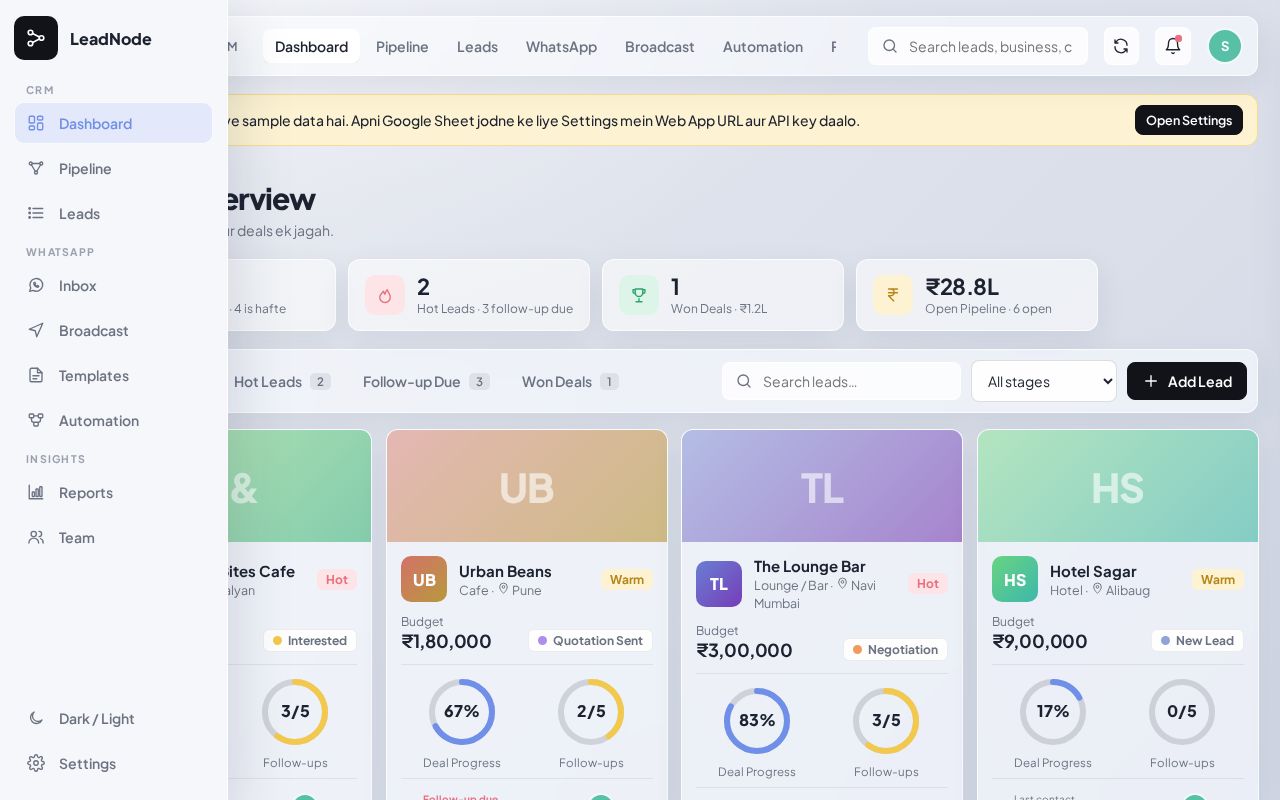
Task: Switch to Broadcast top tab
Action: tap(660, 46)
